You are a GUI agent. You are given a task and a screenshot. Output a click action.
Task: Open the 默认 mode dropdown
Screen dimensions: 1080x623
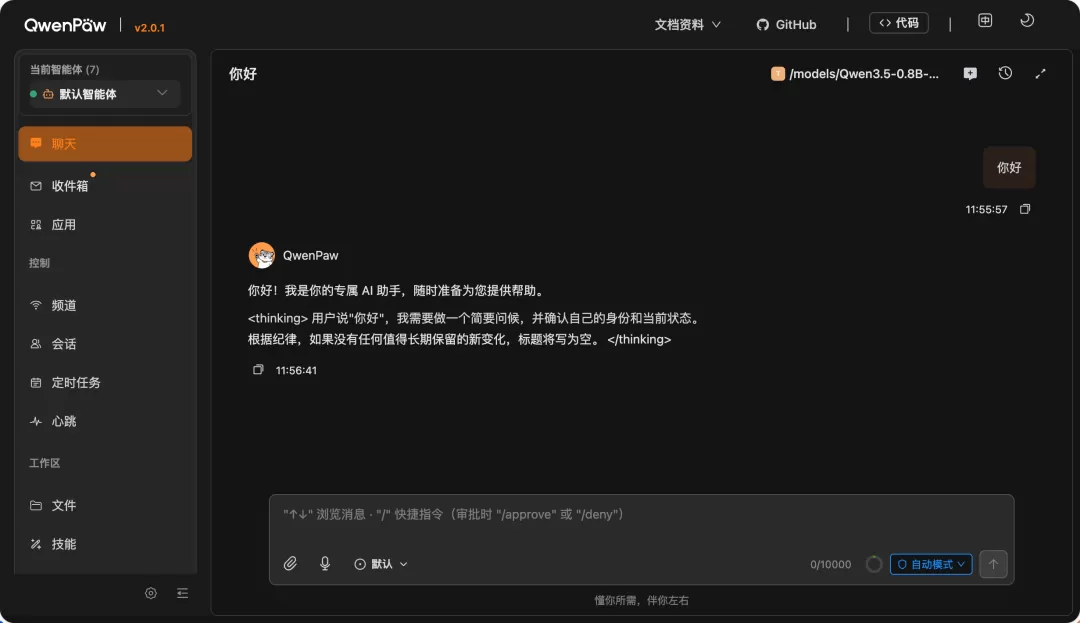coord(381,564)
